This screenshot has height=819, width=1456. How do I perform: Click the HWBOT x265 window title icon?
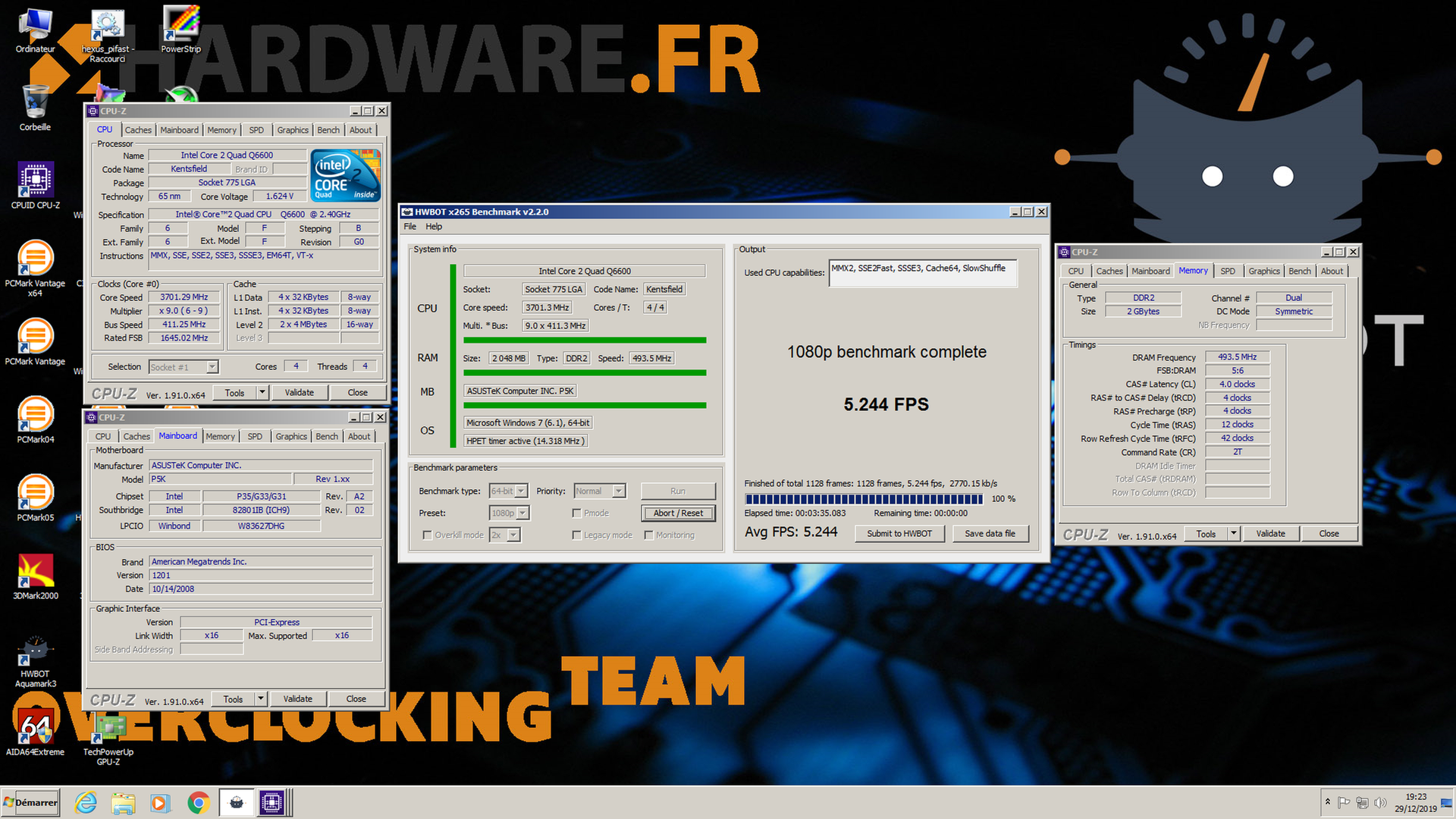point(407,212)
